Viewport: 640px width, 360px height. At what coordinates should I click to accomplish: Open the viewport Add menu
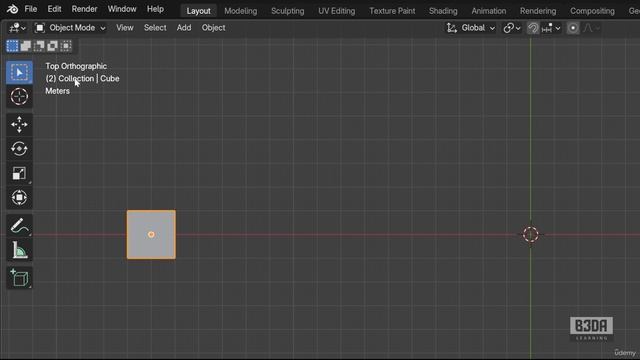(x=184, y=28)
